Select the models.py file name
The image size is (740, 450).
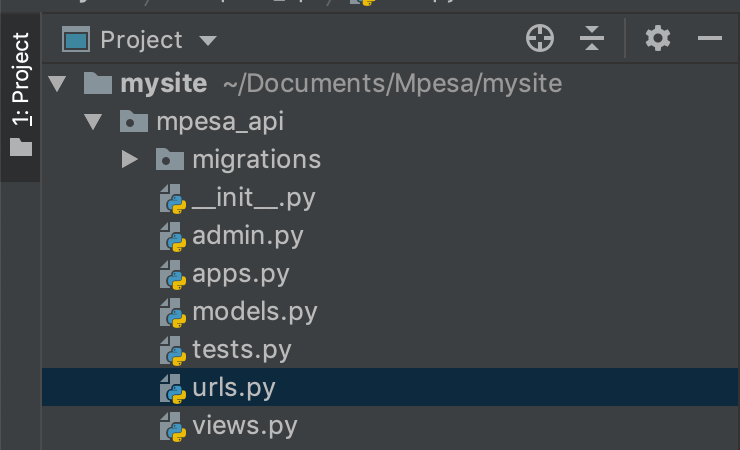(x=255, y=312)
